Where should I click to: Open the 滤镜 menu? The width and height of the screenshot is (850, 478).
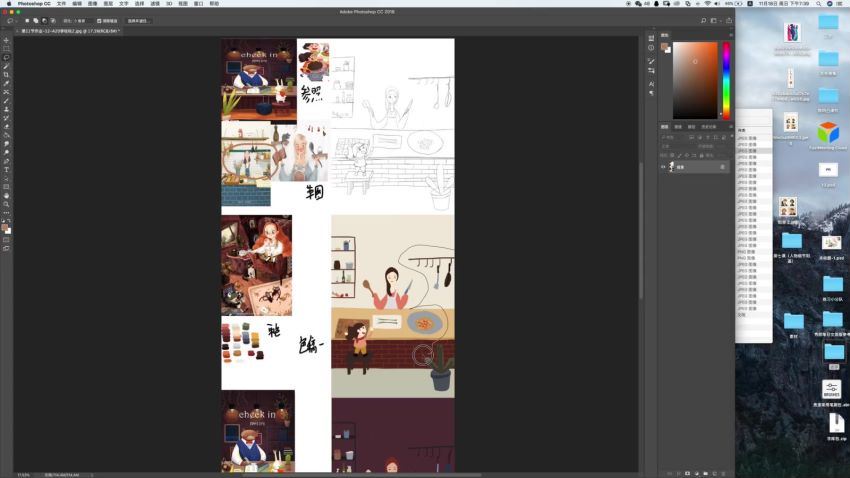[155, 3]
